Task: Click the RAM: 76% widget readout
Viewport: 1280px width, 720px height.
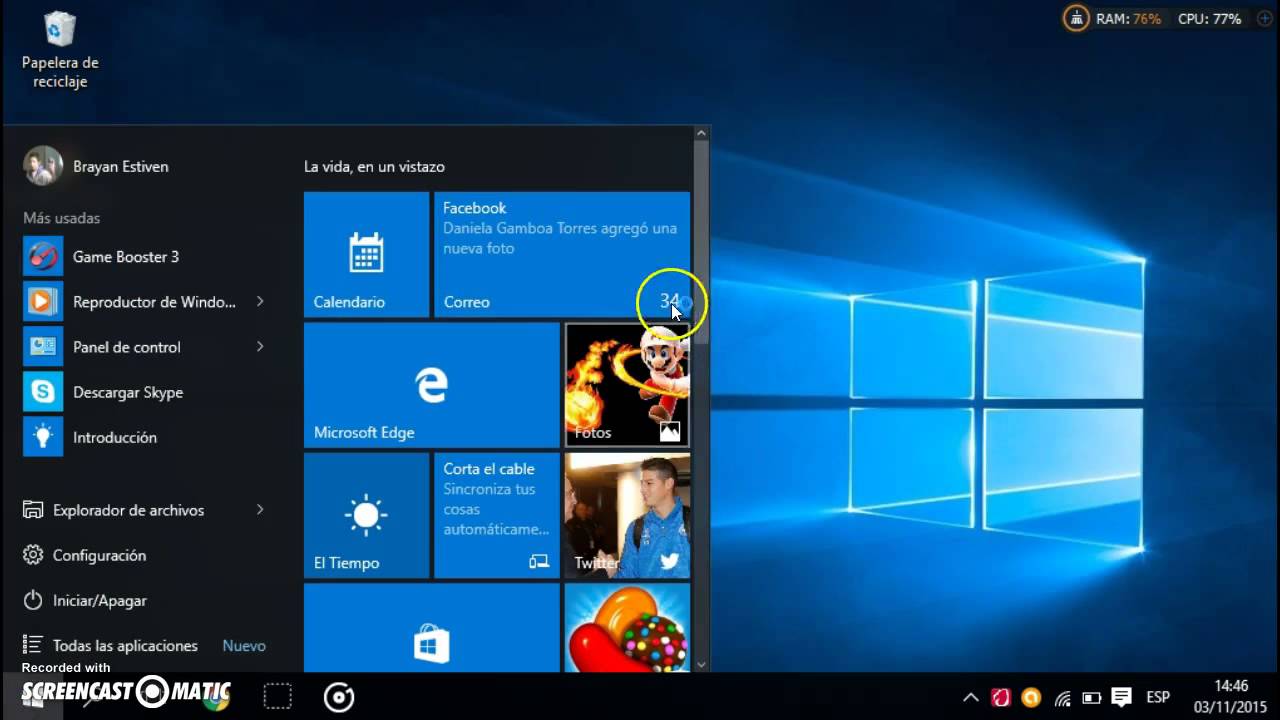Action: tap(1128, 18)
